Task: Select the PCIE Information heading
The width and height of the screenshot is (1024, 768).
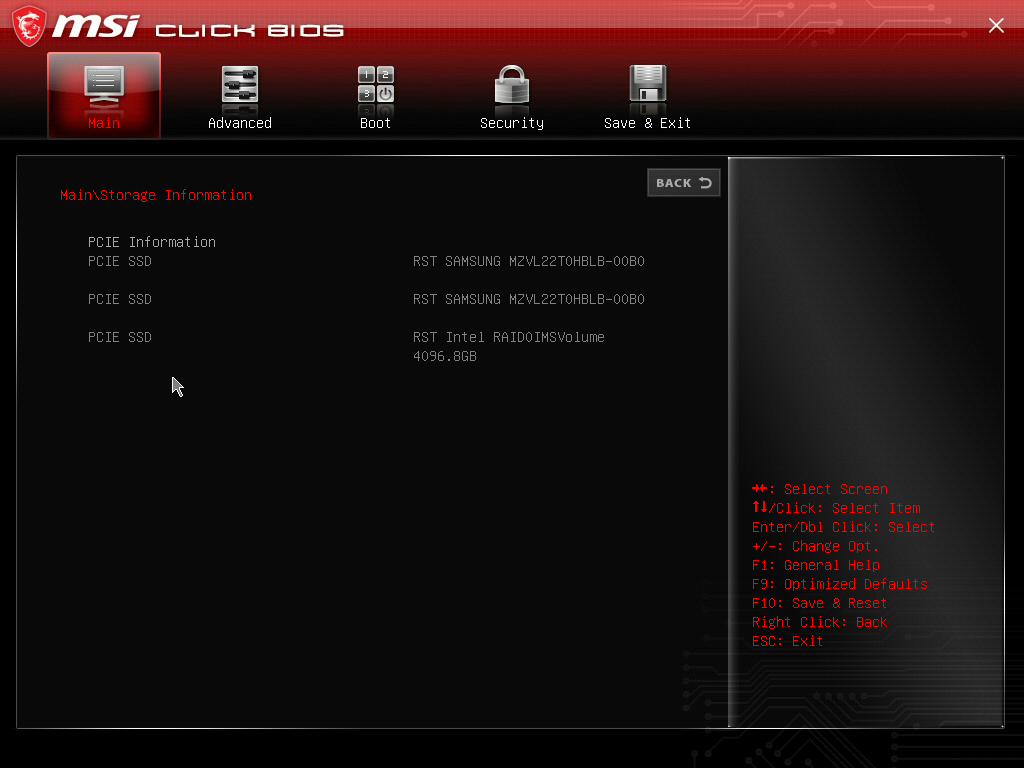Action: pyautogui.click(x=152, y=242)
